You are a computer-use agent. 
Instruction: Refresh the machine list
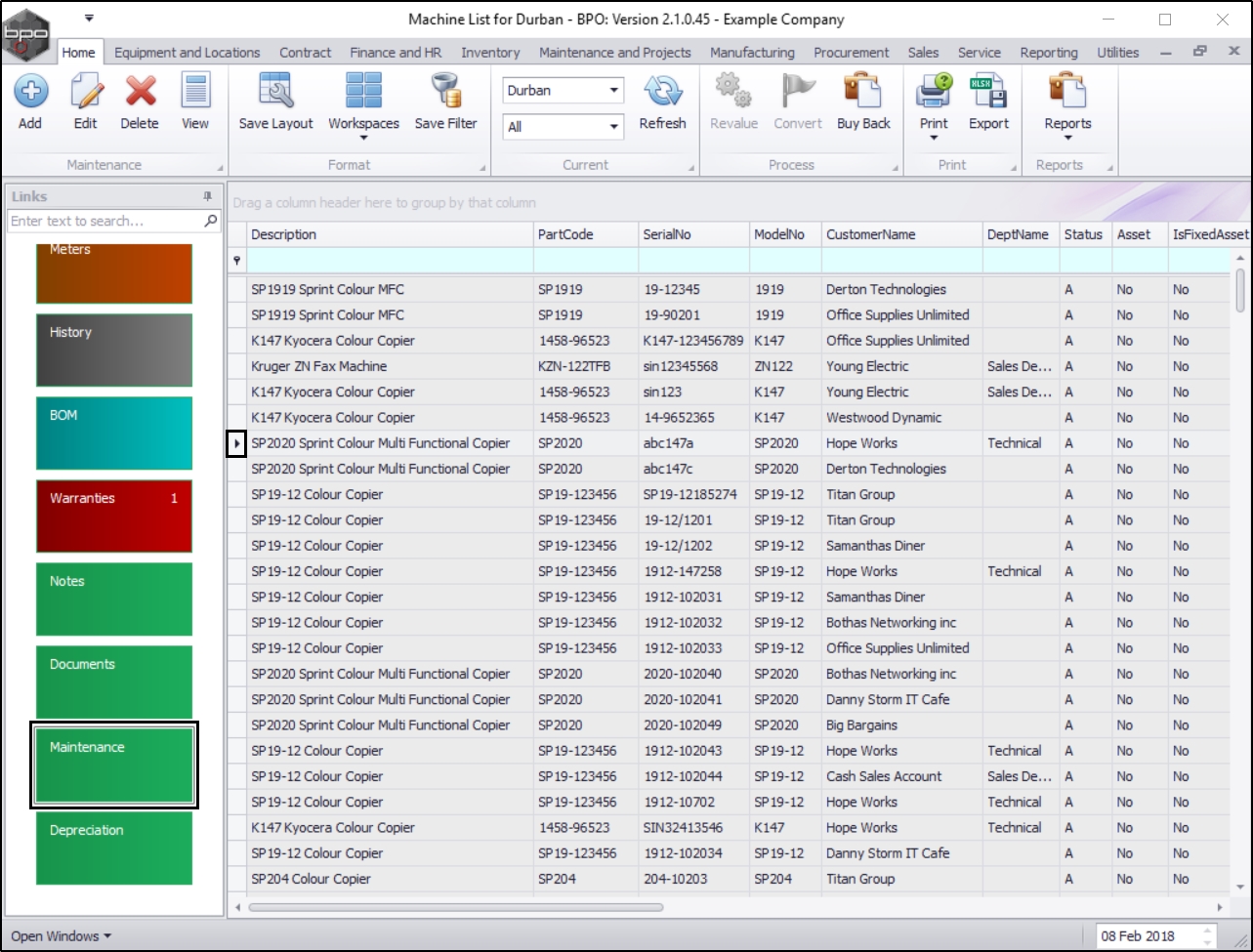(x=662, y=93)
